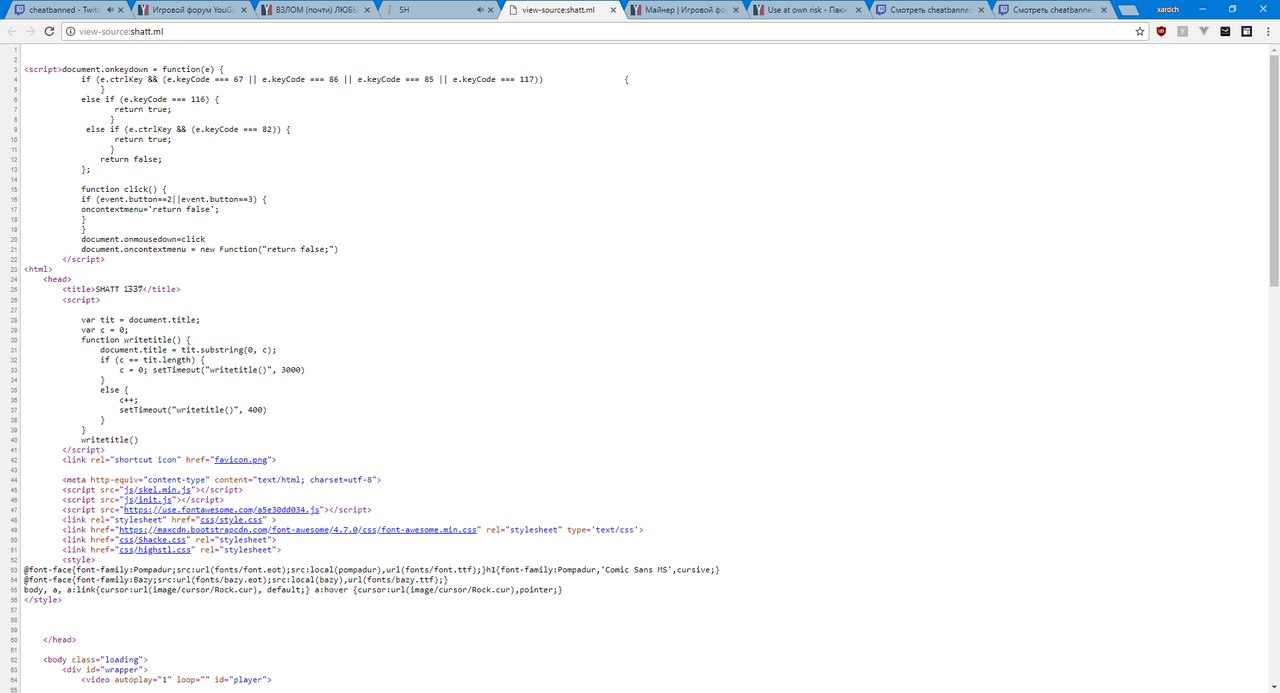
Task: Click the 'document.oncontextmenu = new Function' line
Action: (x=210, y=250)
